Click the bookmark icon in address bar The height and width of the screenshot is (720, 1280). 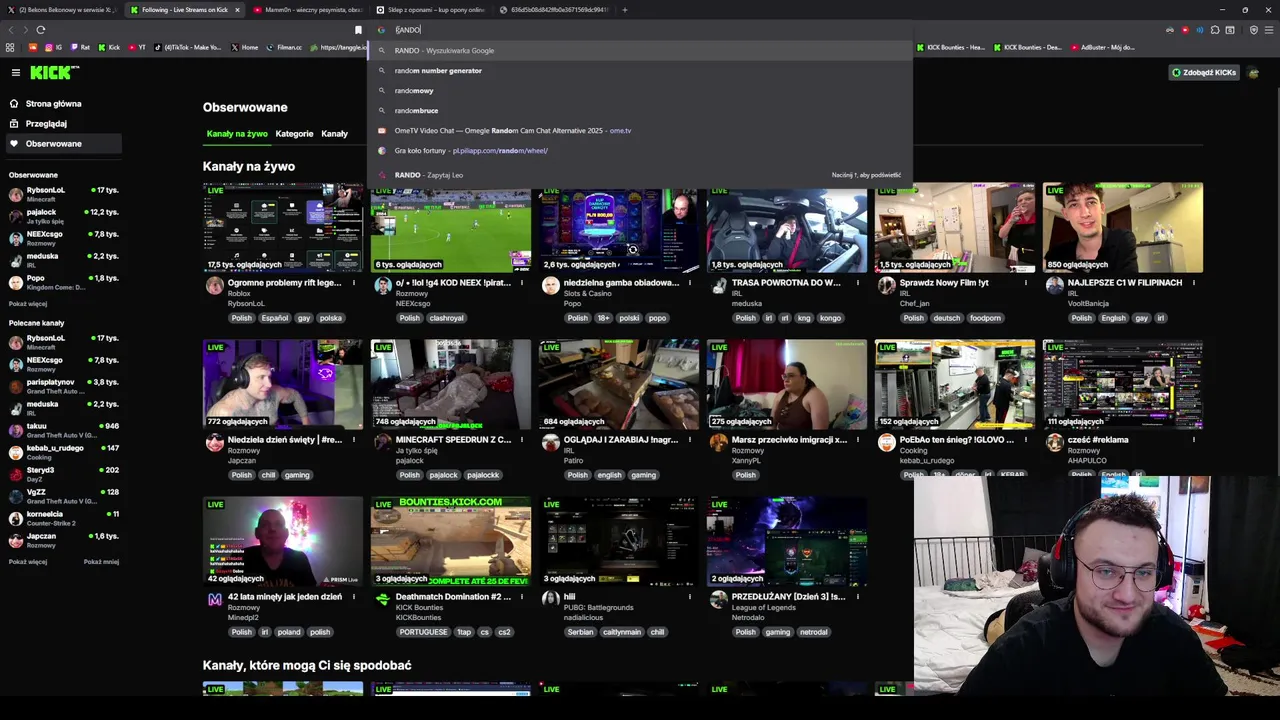tap(358, 30)
